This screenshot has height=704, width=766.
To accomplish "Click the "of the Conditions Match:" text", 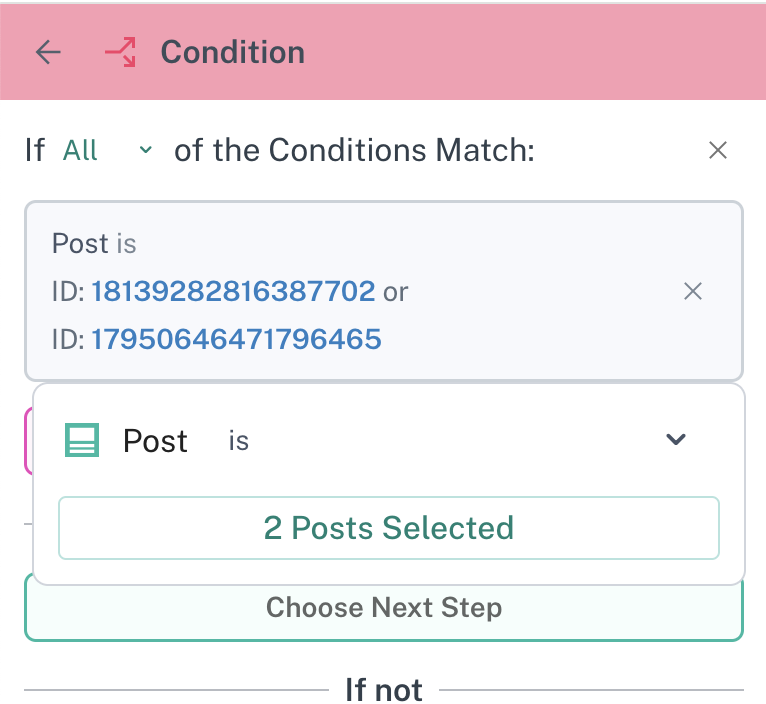I will (354, 150).
